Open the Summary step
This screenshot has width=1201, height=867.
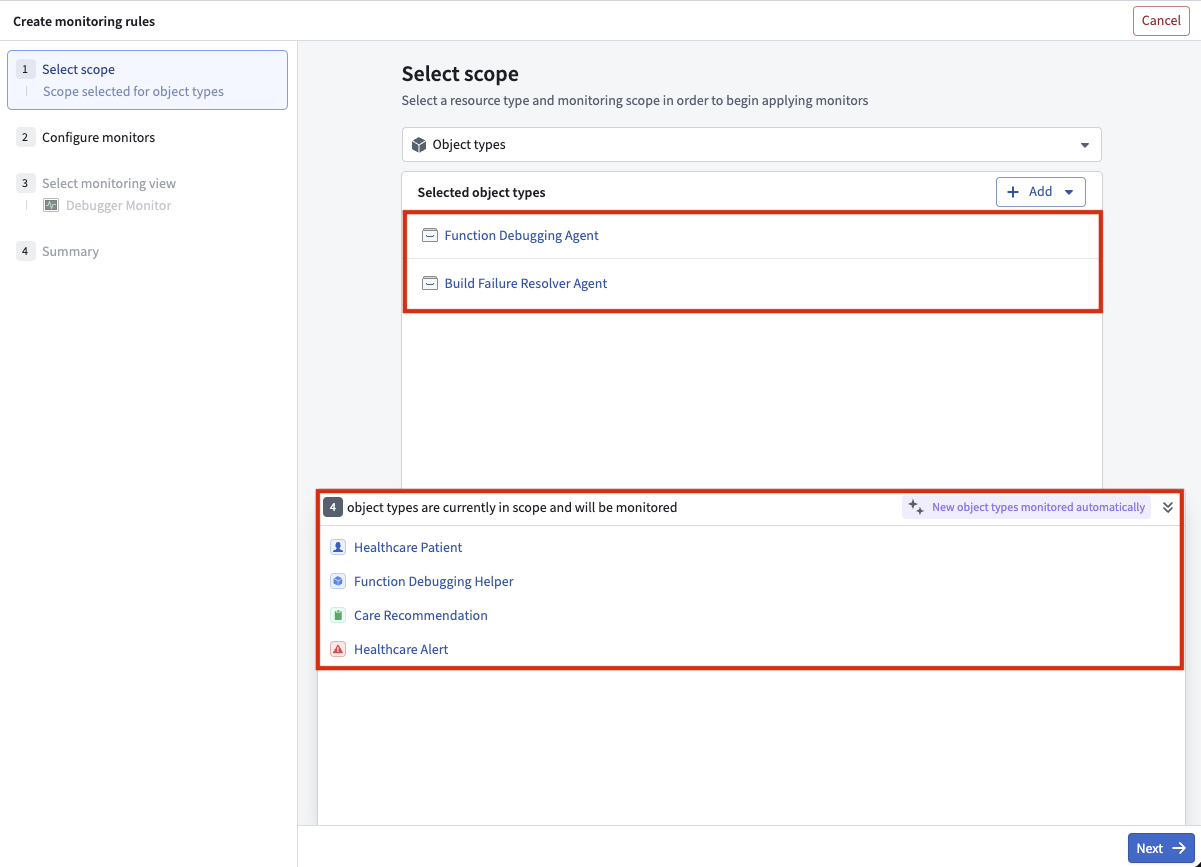(x=70, y=252)
